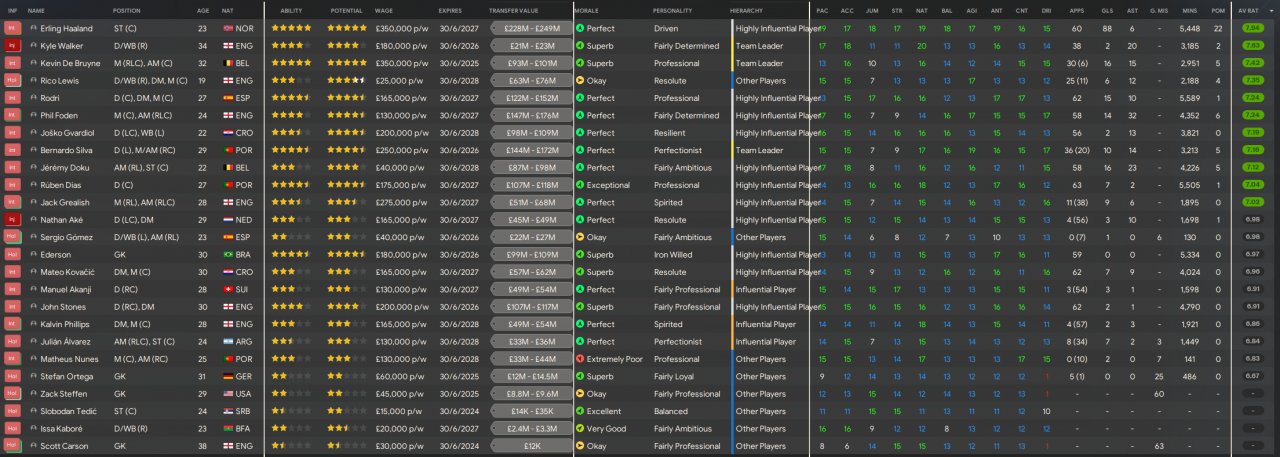
Task: Click Scott Carson's £12K transfer value
Action: click(531, 446)
